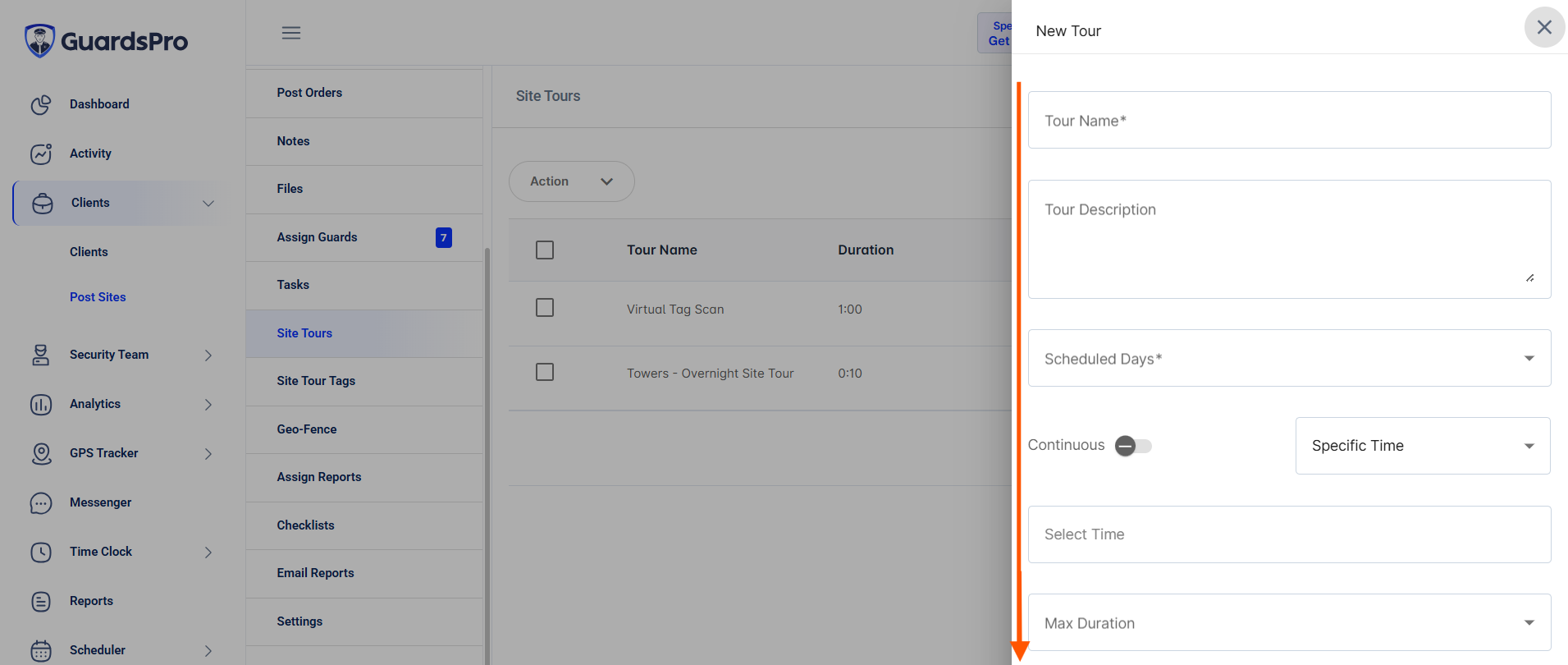Open the Dashboard link
1568x665 pixels.
[99, 104]
